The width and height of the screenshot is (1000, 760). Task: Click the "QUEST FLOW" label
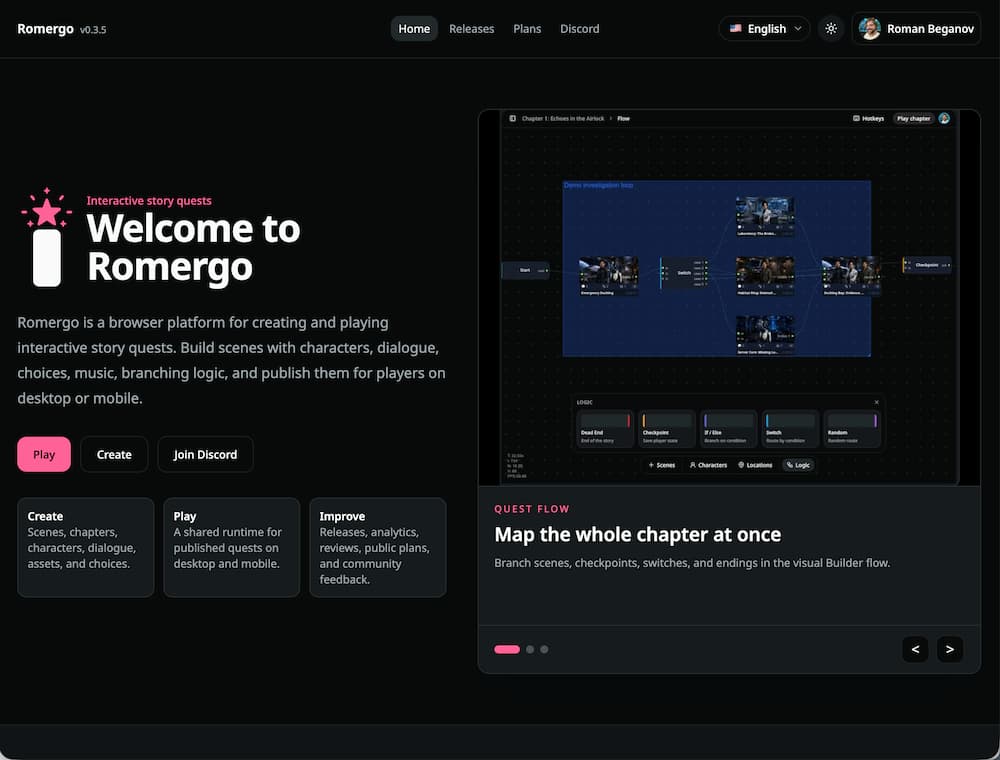pyautogui.click(x=532, y=509)
